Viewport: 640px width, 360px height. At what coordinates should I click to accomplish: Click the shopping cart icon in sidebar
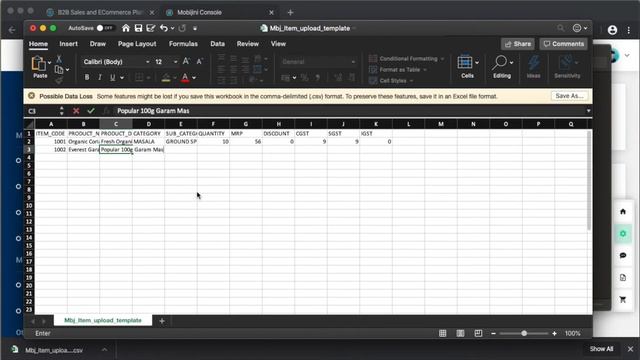(623, 300)
